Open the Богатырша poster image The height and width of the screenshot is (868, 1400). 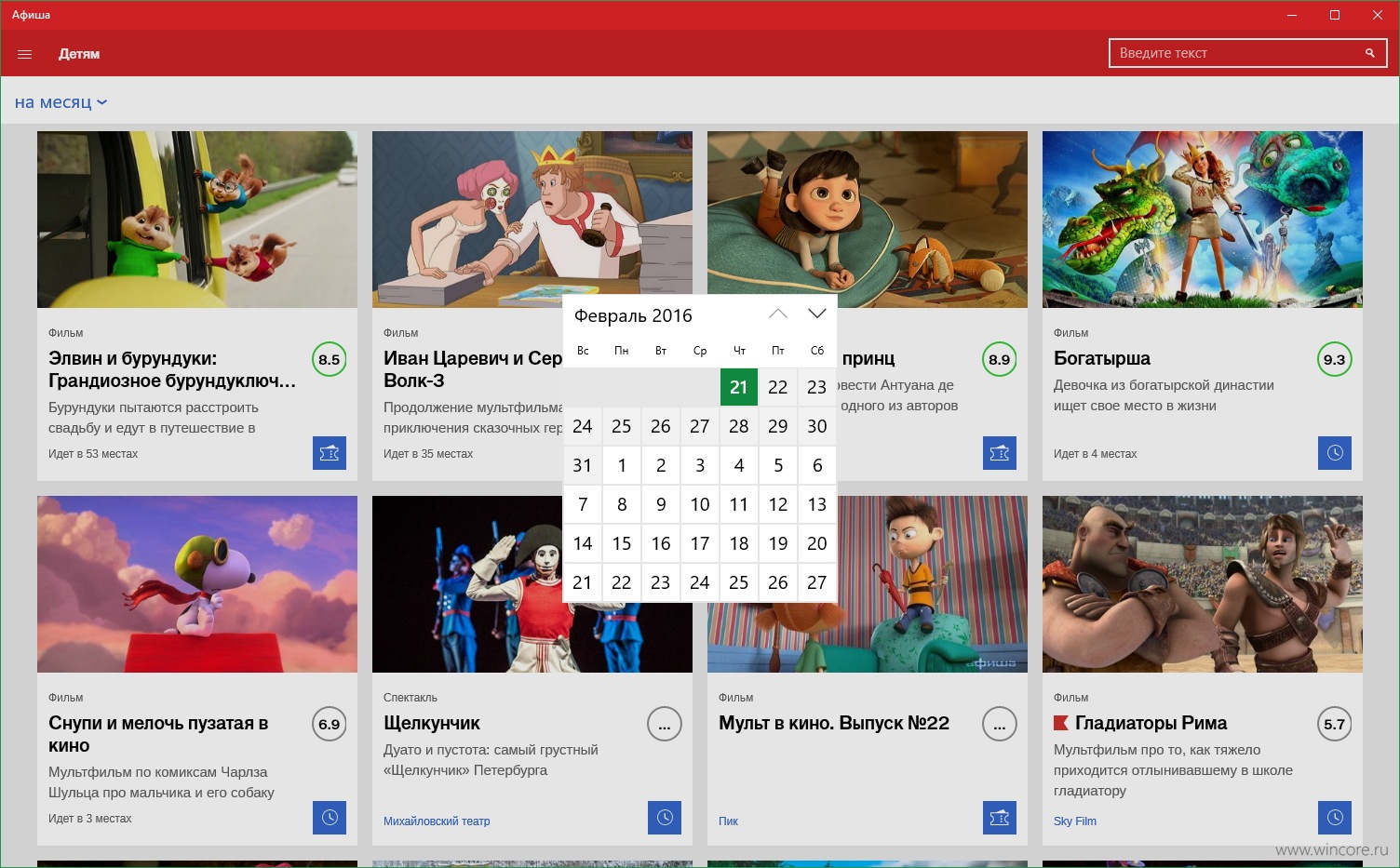[1203, 220]
